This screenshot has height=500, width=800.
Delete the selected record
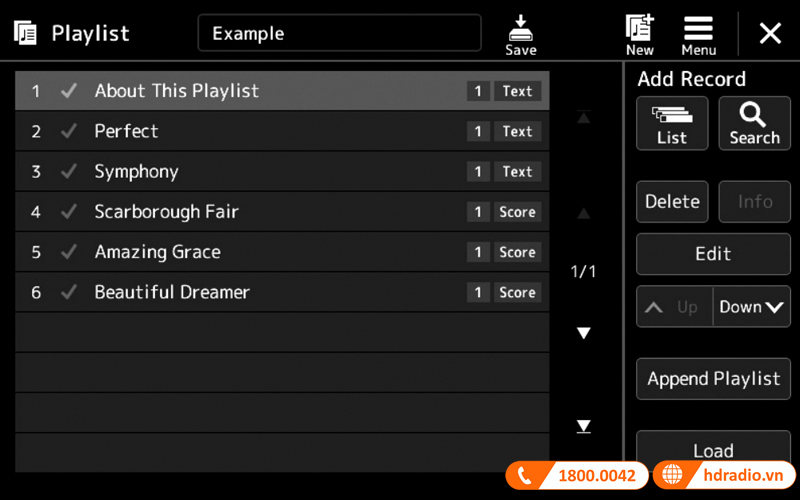point(672,202)
